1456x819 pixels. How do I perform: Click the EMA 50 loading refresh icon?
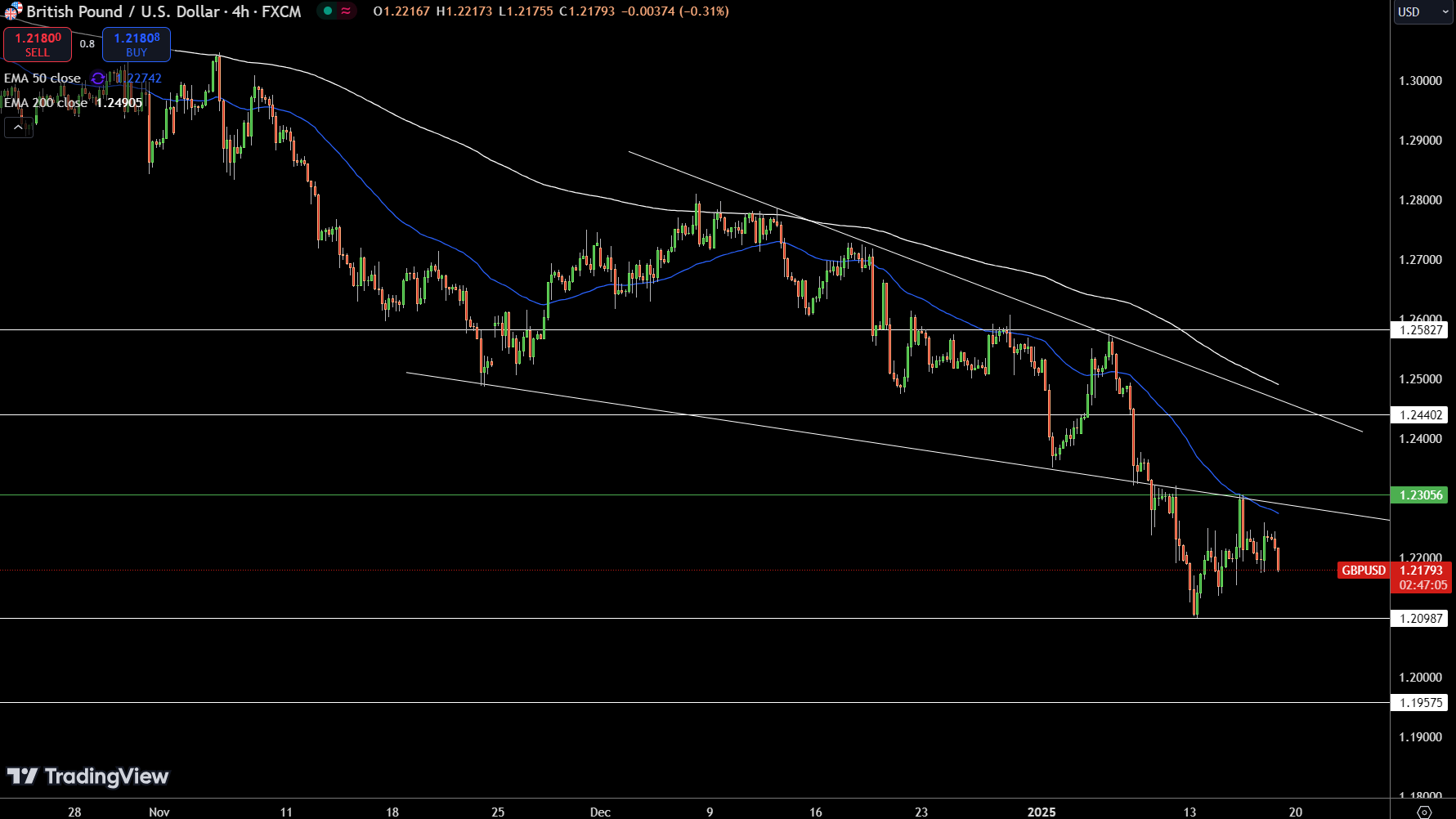98,78
